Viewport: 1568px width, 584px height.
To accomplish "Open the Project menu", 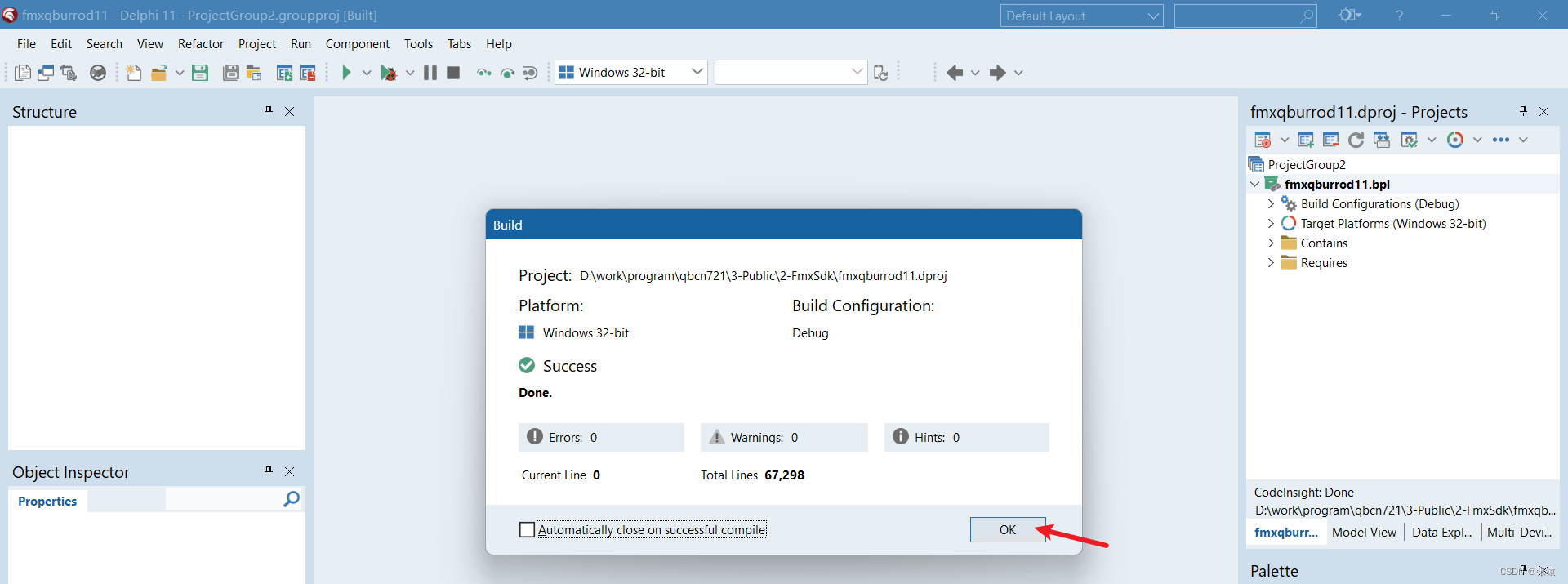I will [257, 44].
